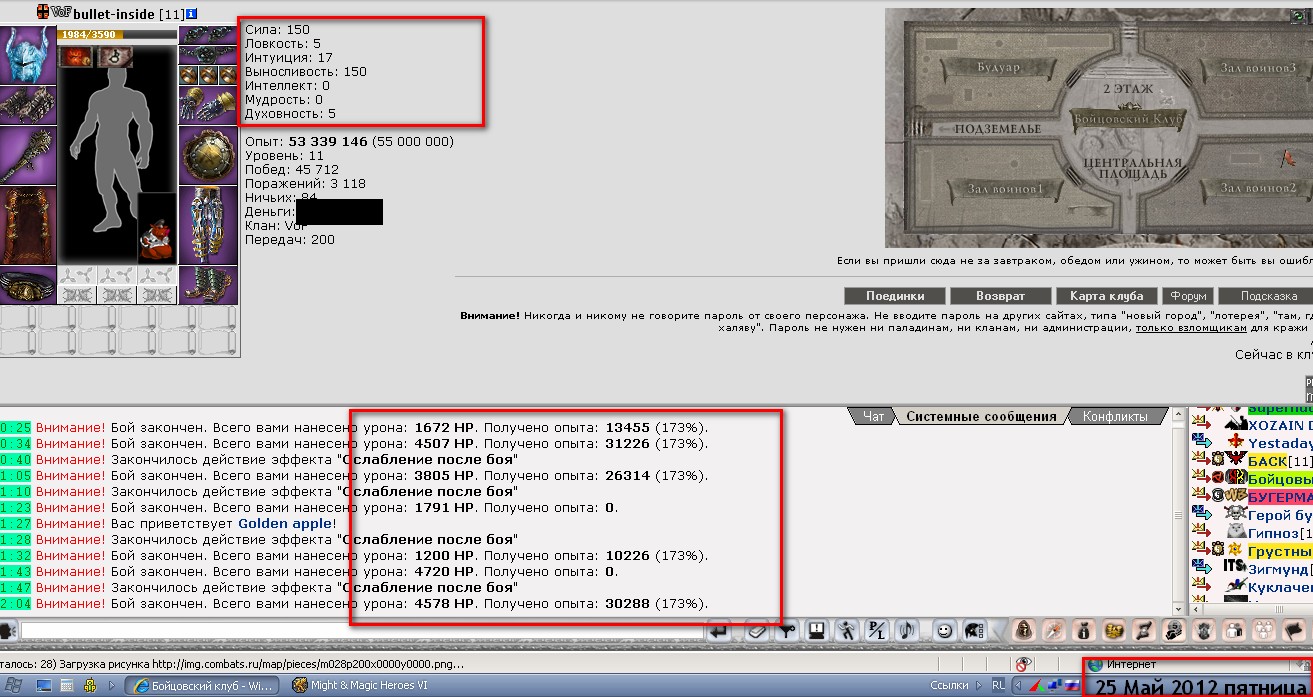Click the gold coins icon
This screenshot has height=697, width=1313.
[1116, 630]
